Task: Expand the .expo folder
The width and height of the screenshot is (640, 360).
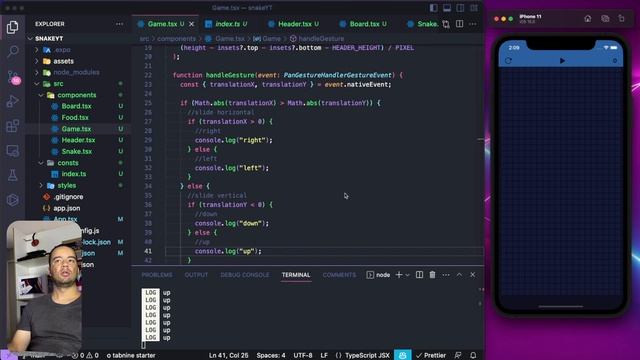Action: click(x=62, y=49)
